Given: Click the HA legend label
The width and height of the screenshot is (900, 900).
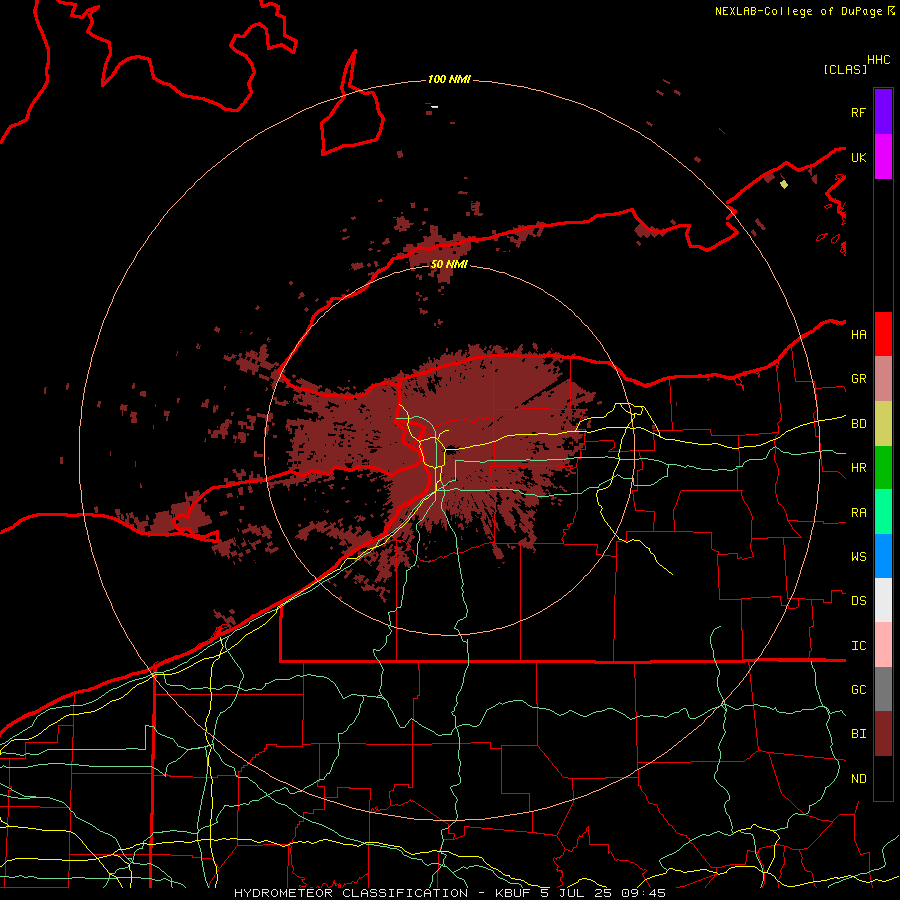Looking at the screenshot, I should click(x=858, y=335).
